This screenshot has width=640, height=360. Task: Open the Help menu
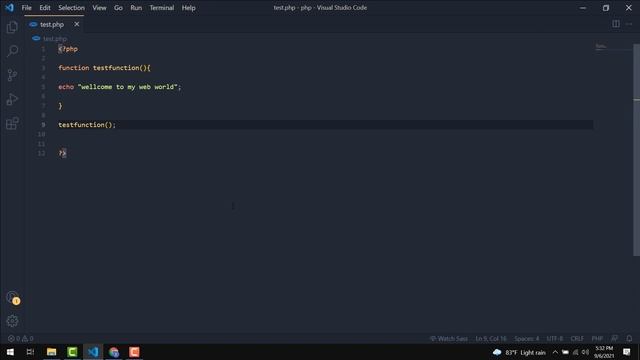(x=189, y=8)
